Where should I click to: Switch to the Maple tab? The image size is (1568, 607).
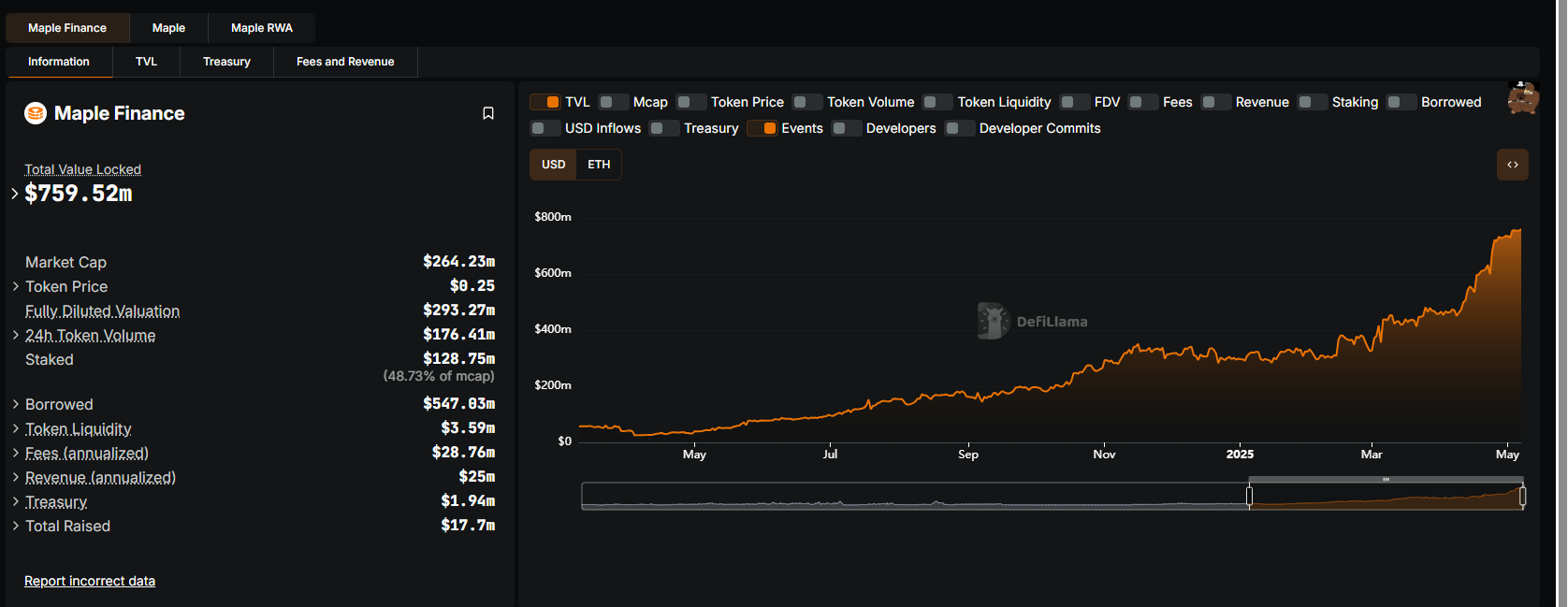click(168, 28)
